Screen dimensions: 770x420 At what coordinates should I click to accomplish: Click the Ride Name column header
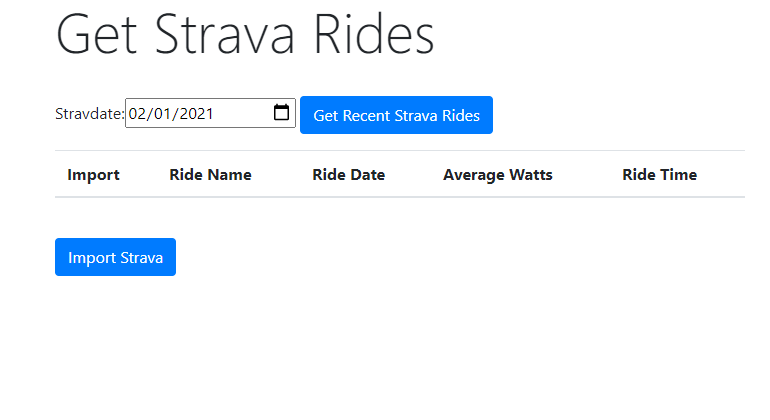[210, 175]
